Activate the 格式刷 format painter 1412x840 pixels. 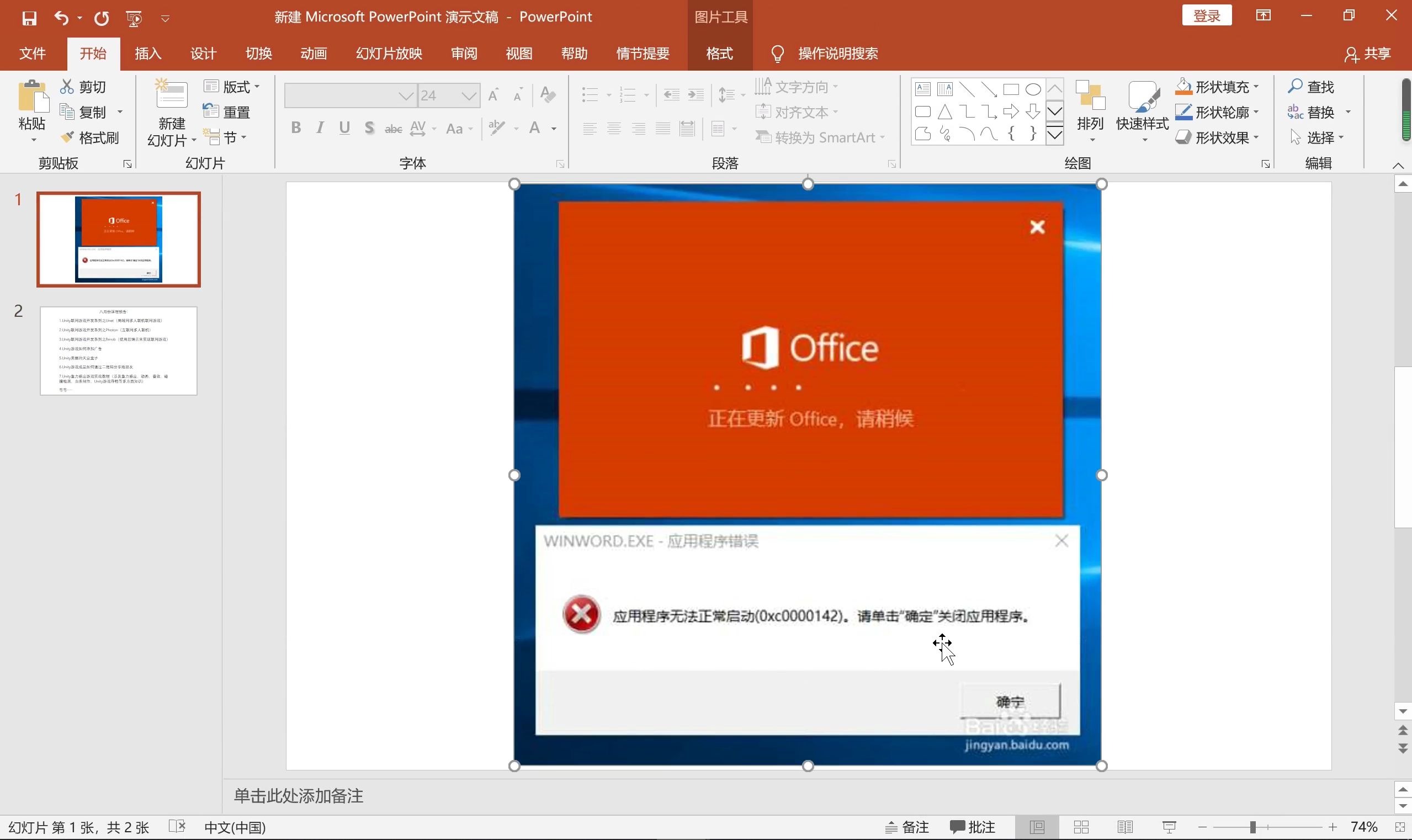pyautogui.click(x=90, y=137)
